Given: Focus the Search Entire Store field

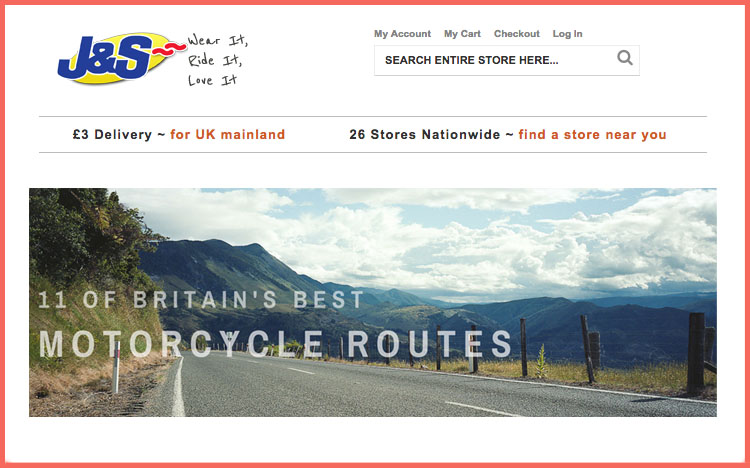Looking at the screenshot, I should point(507,60).
